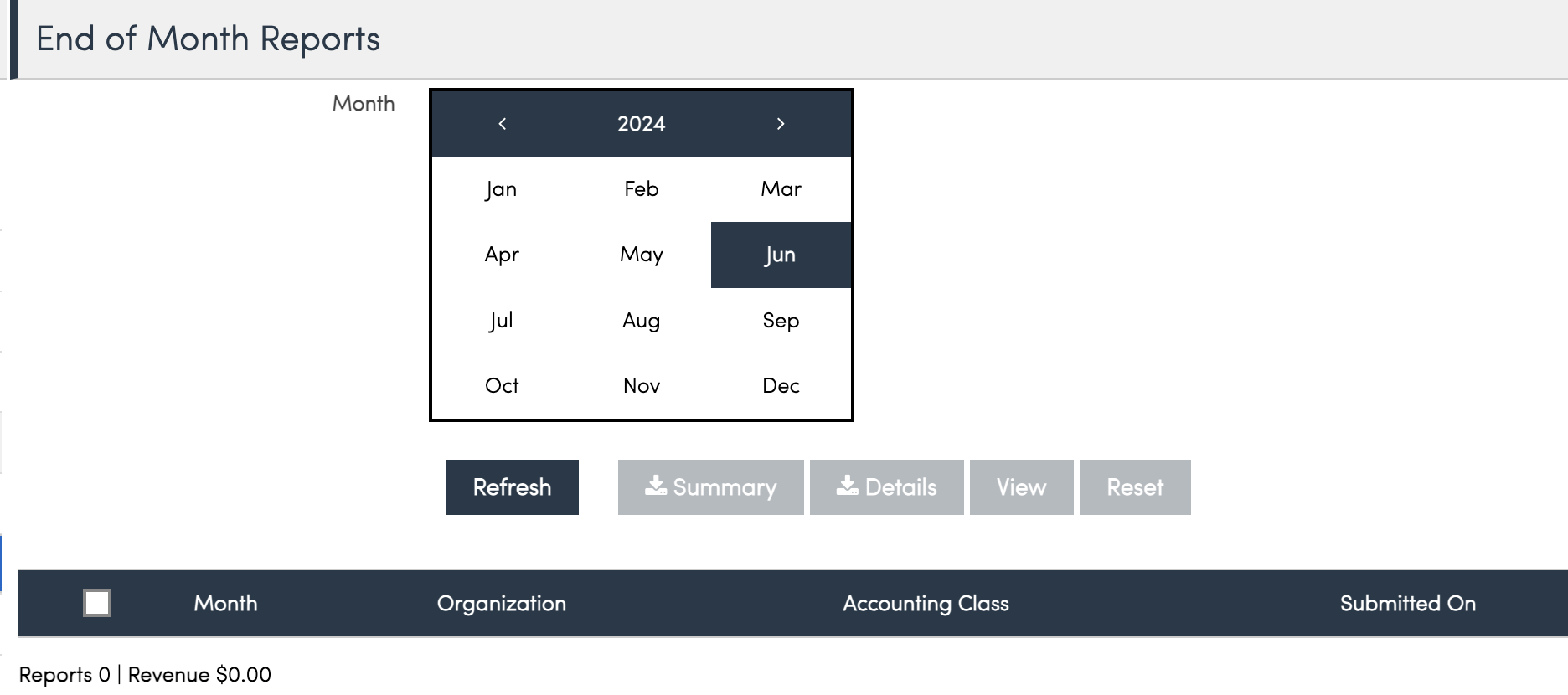
Task: Advance to next year with right chevron
Action: pos(781,124)
